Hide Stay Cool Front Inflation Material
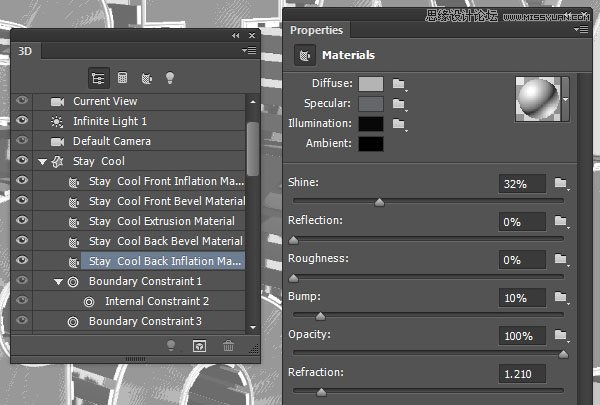 tap(22, 180)
